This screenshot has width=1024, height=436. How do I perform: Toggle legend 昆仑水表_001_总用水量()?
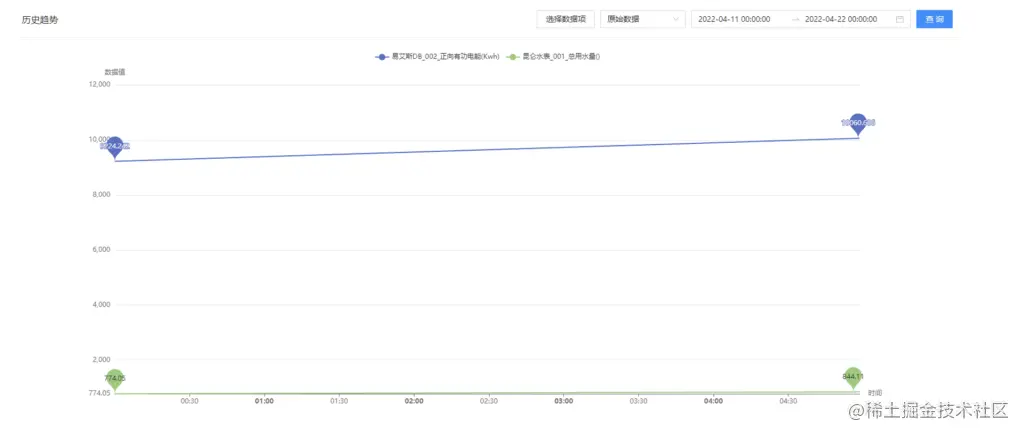click(553, 57)
